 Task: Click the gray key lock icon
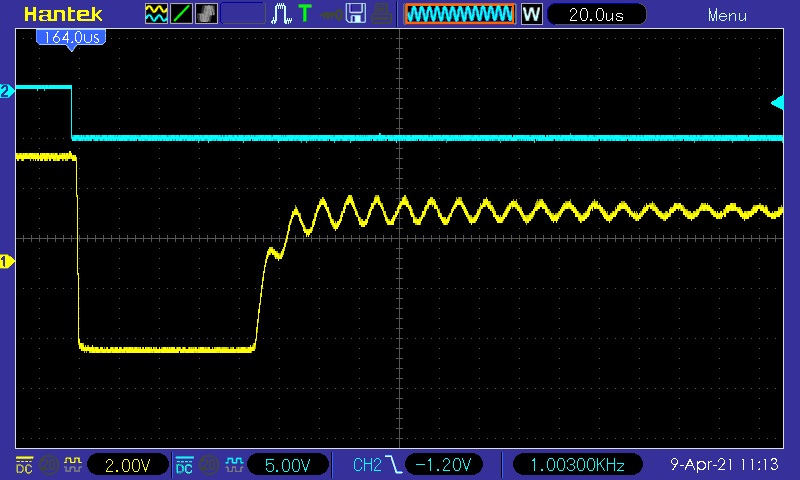(x=329, y=14)
